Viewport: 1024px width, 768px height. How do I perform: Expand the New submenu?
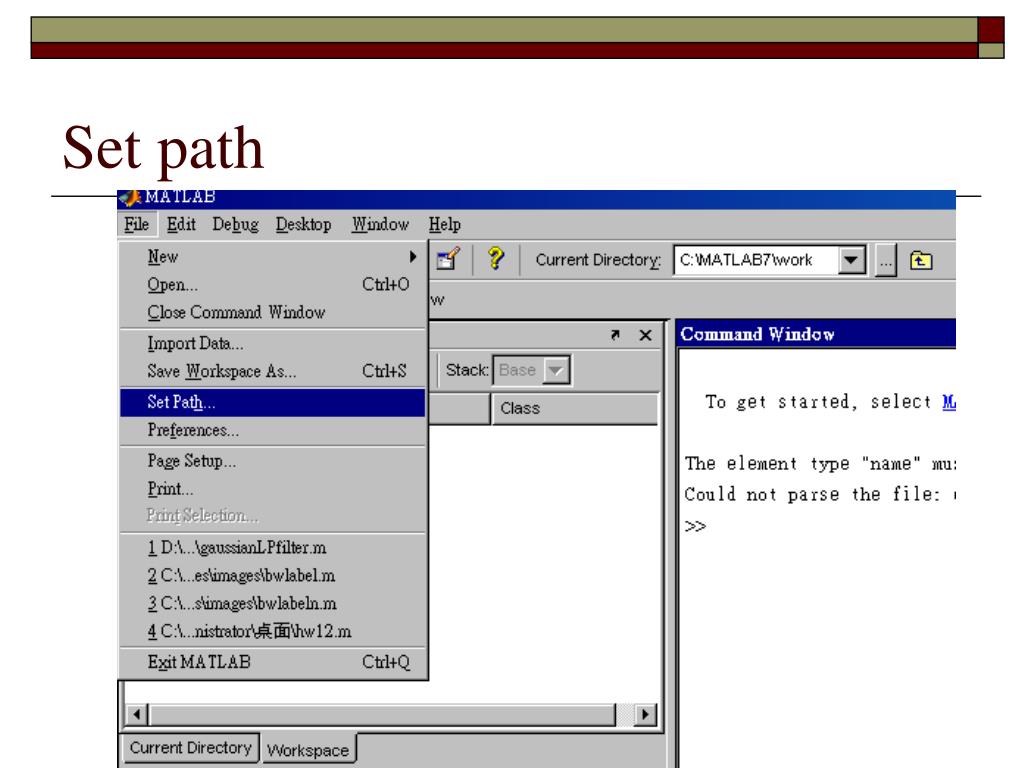coord(274,257)
